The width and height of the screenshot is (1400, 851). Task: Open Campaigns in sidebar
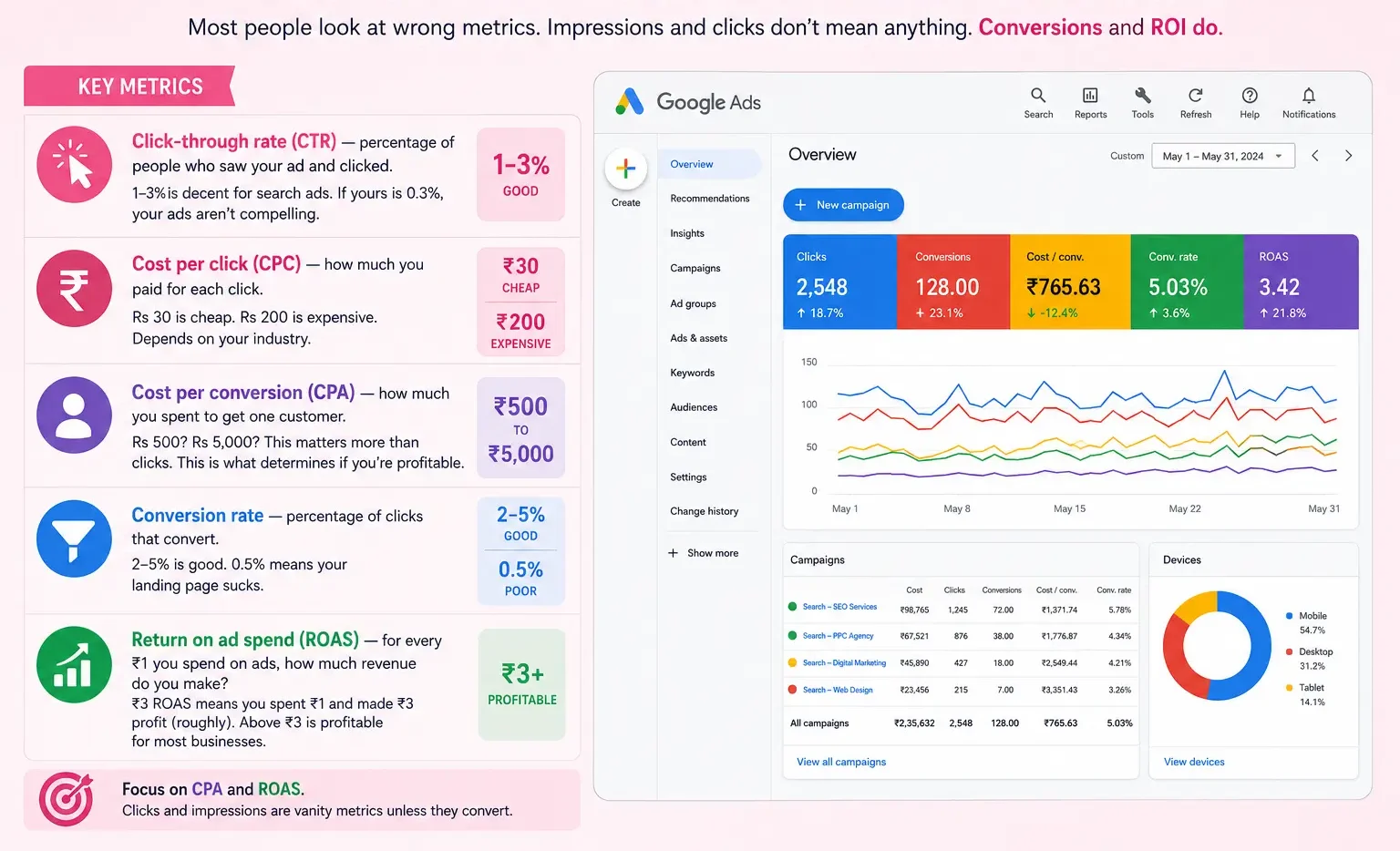(695, 268)
